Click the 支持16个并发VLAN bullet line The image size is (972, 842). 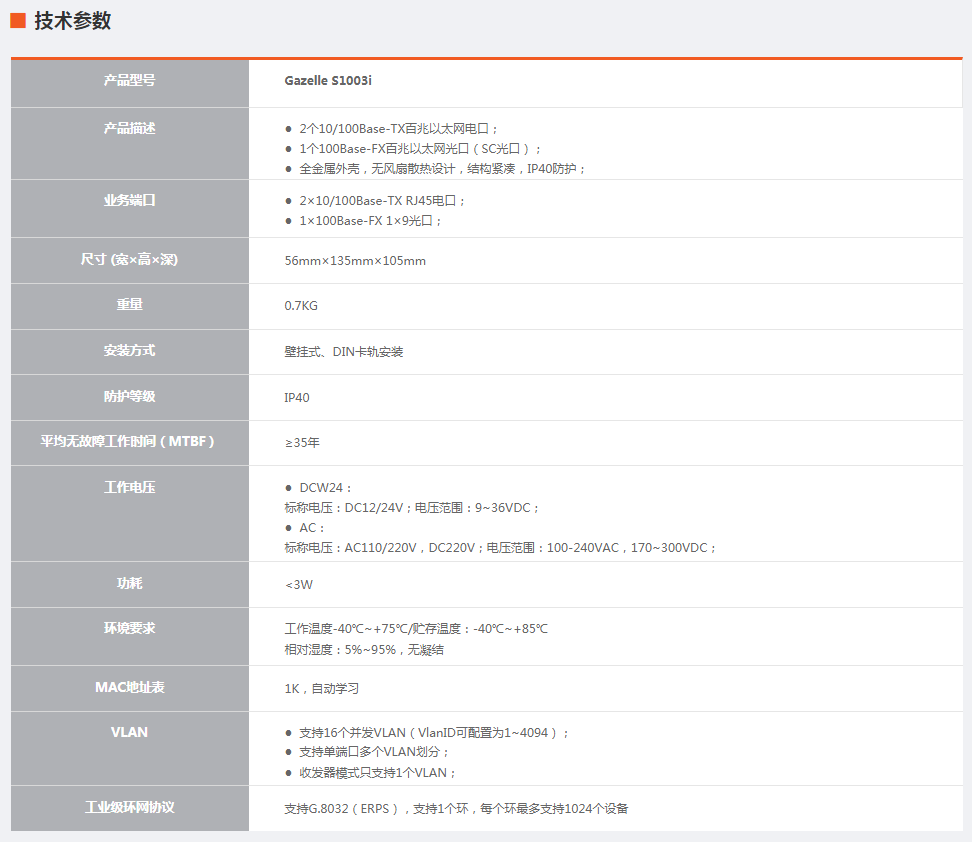coord(433,733)
